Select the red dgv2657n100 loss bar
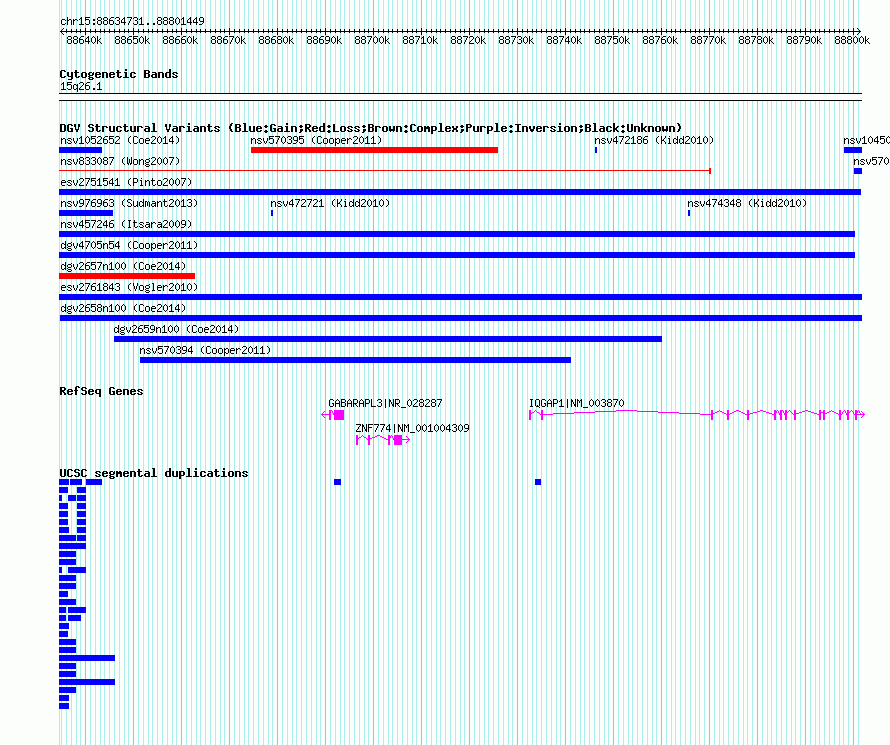This screenshot has width=890, height=745. [x=127, y=276]
